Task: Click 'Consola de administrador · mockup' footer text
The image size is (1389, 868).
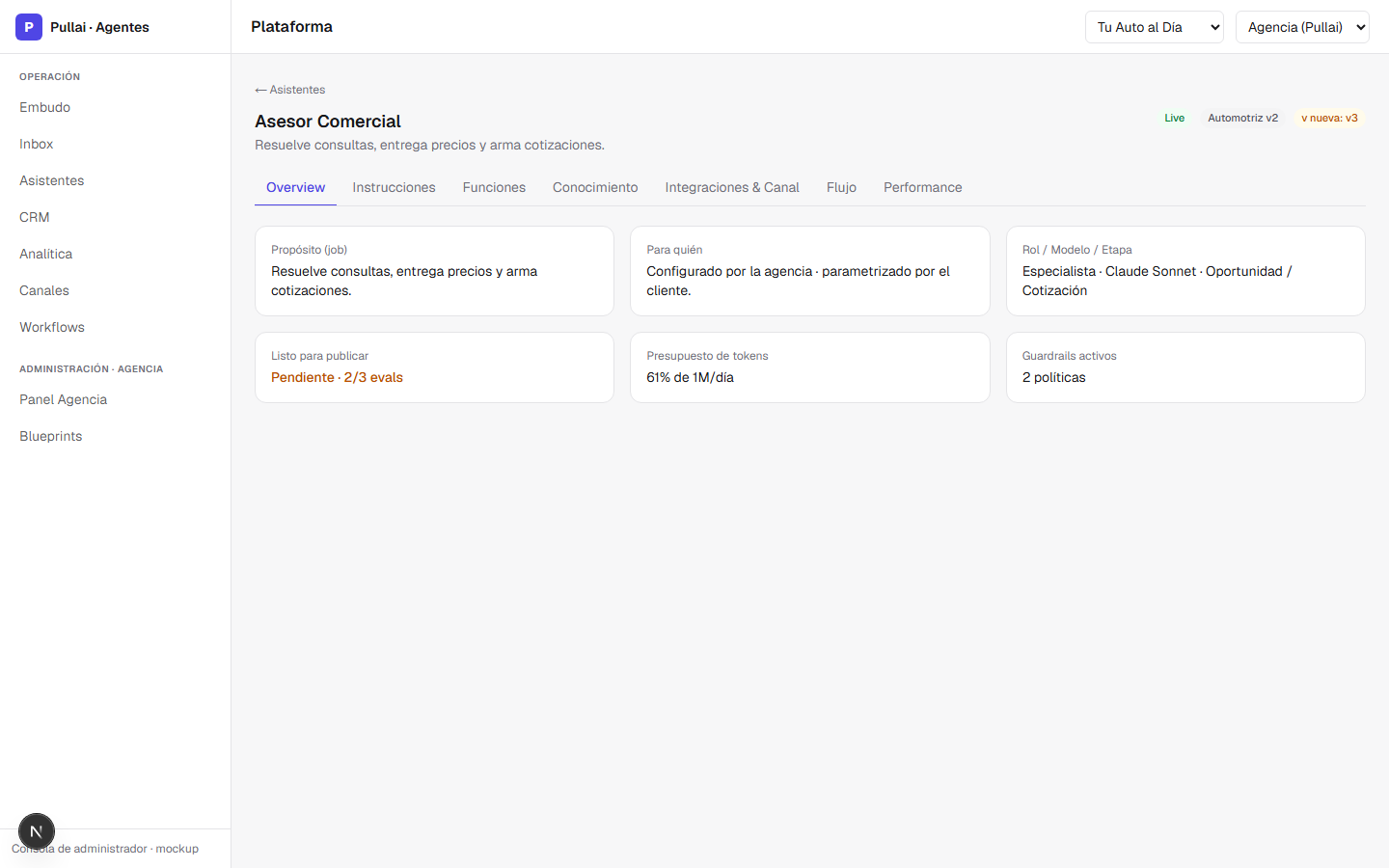Action: (105, 849)
